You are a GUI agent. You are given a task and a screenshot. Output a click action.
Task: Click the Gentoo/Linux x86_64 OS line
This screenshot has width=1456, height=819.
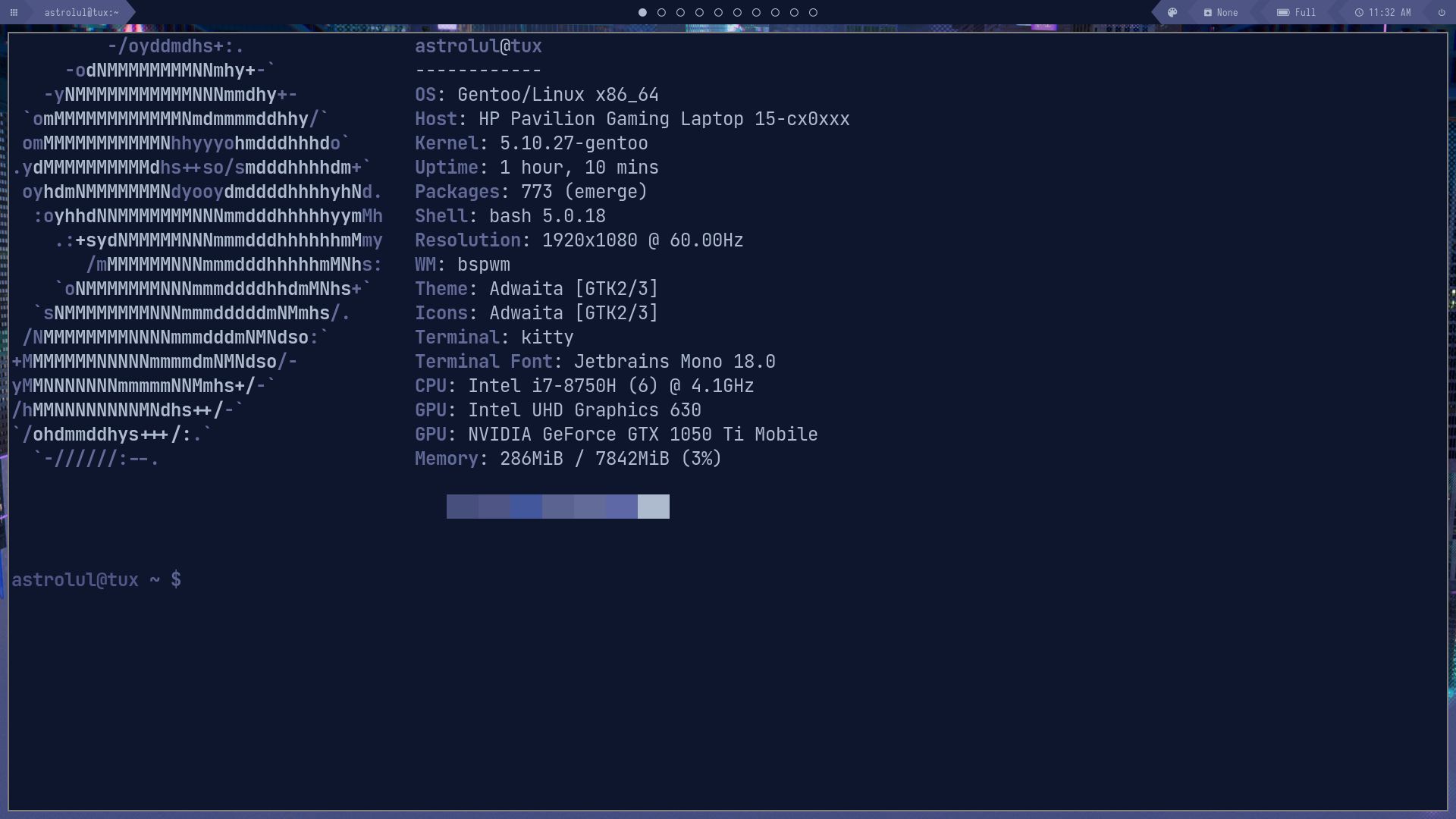pyautogui.click(x=536, y=94)
